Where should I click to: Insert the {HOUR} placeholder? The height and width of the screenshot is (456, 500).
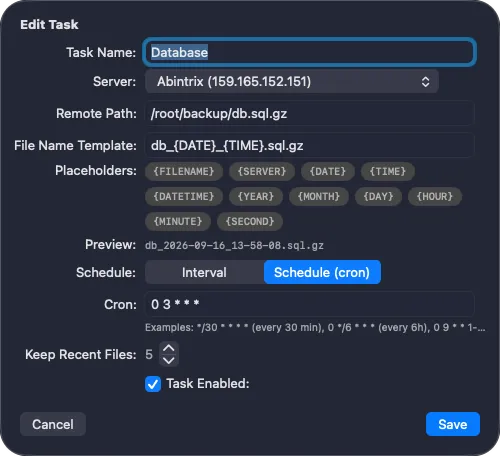[x=435, y=196]
